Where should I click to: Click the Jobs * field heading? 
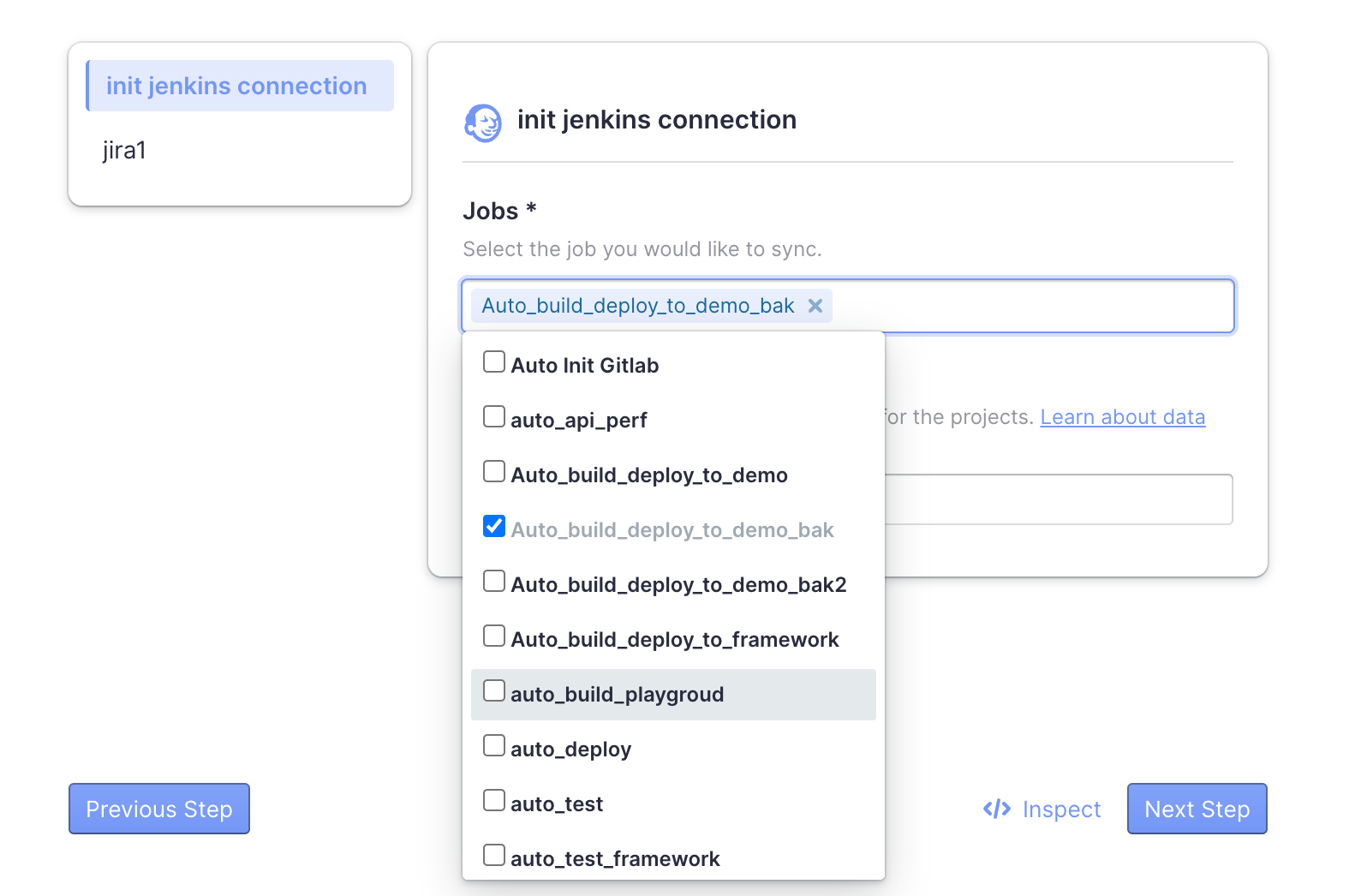[499, 211]
